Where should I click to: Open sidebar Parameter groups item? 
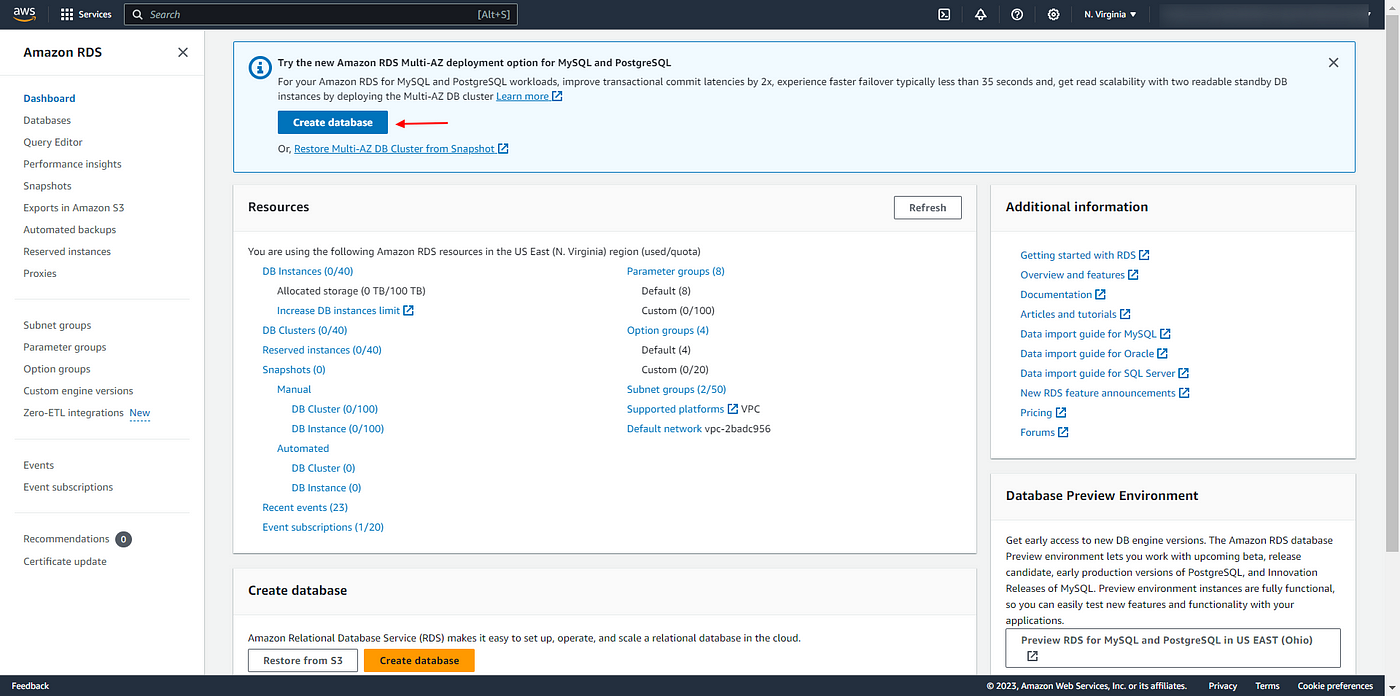65,347
